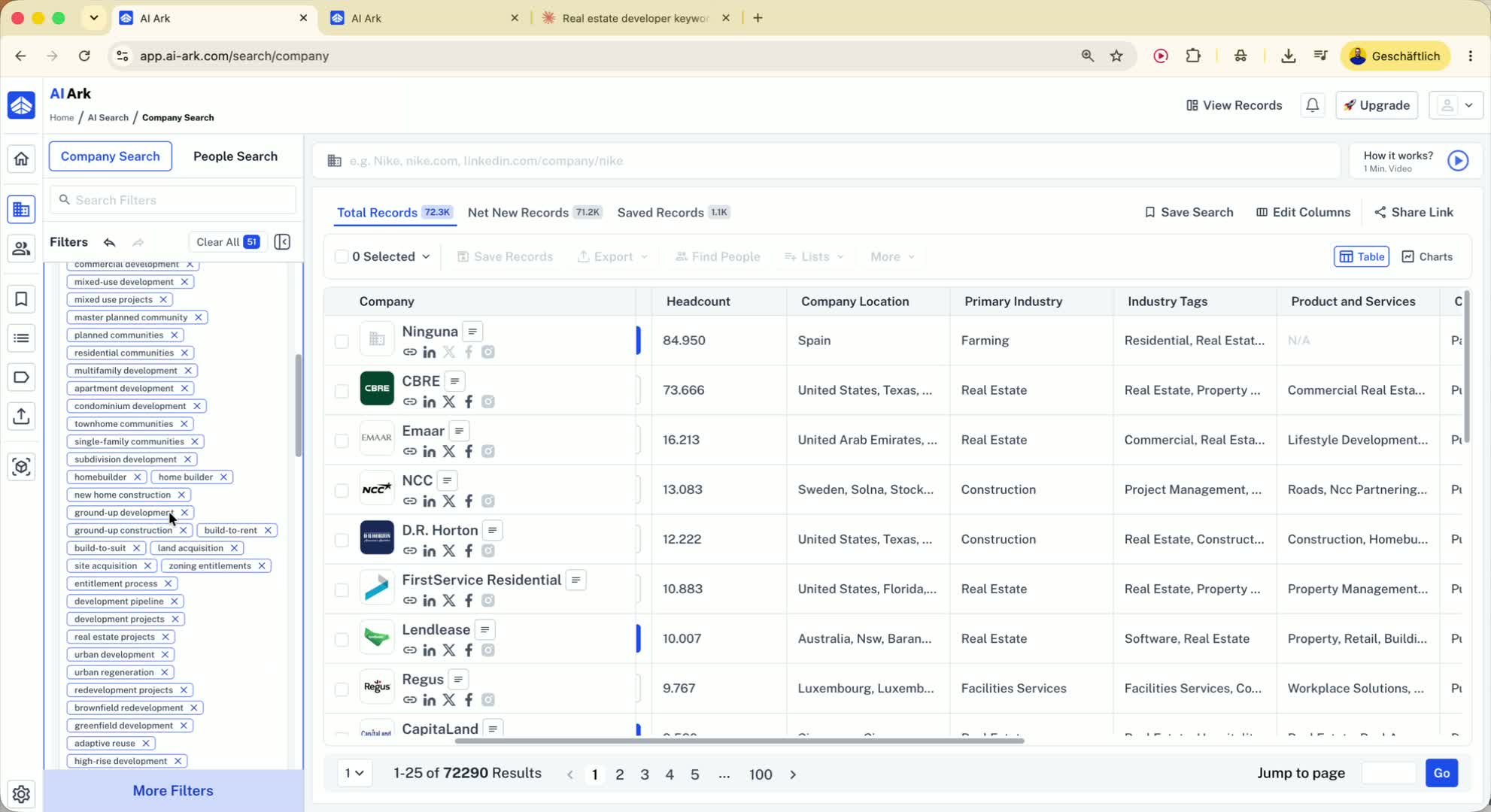Select the Regus row checkbox

342,689
